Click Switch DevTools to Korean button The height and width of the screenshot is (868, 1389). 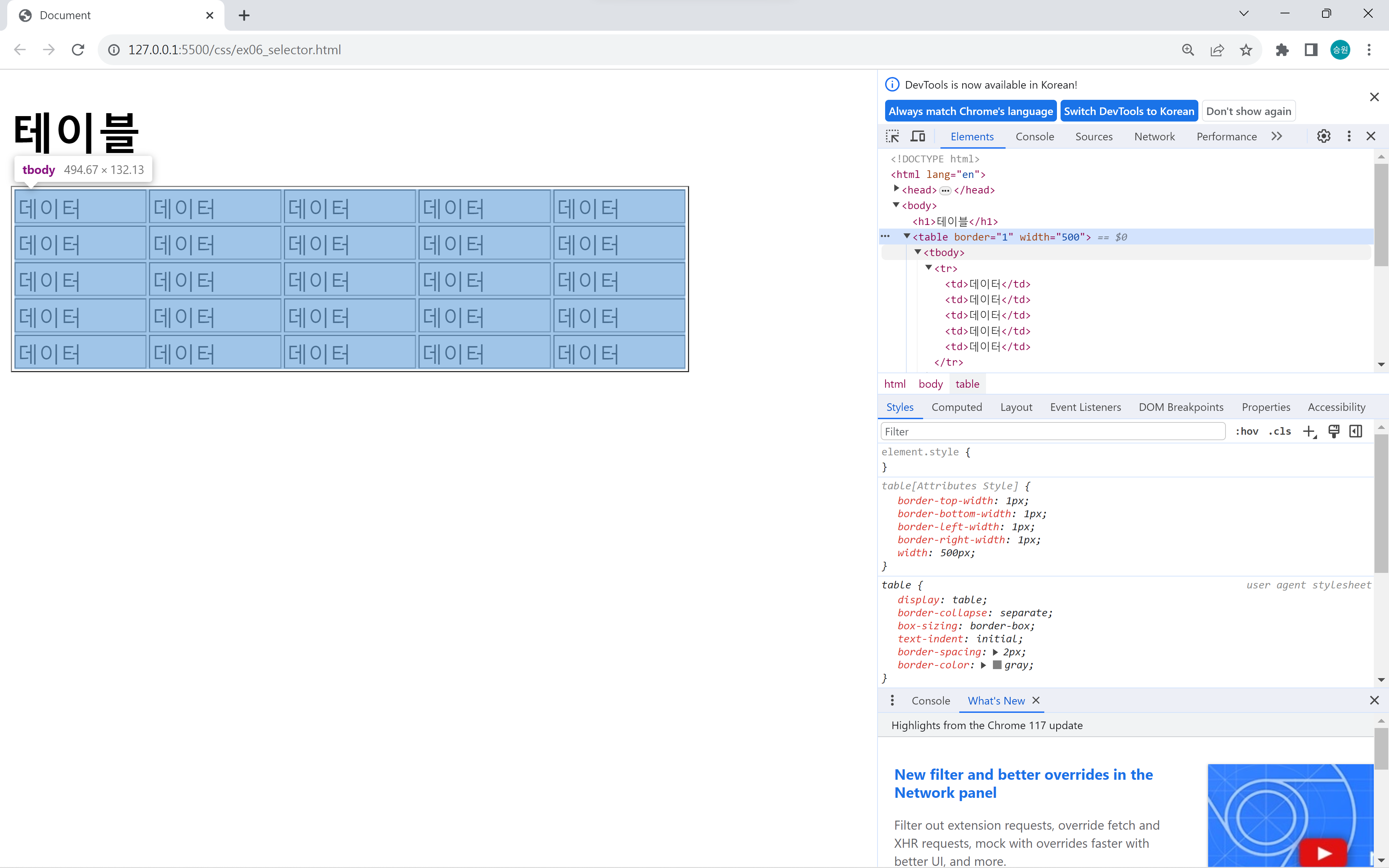click(x=1129, y=111)
